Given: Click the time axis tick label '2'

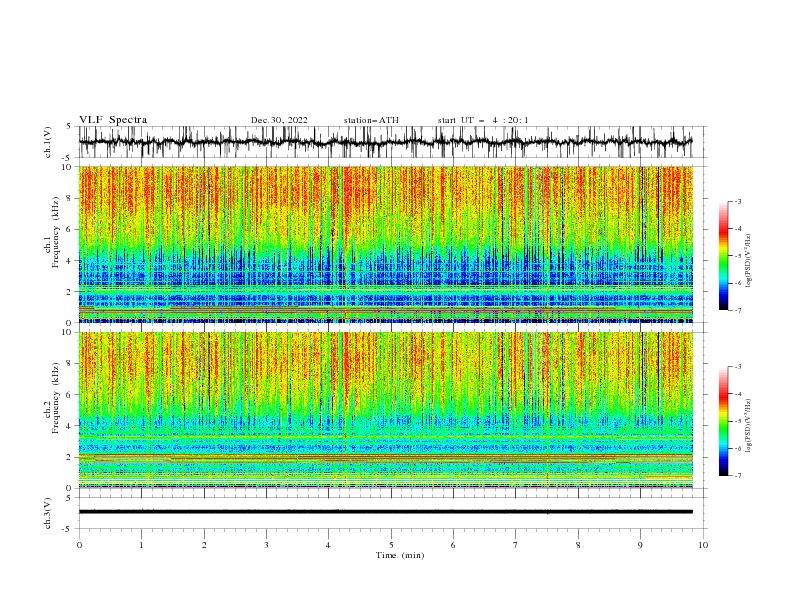Looking at the screenshot, I should pyautogui.click(x=204, y=545).
